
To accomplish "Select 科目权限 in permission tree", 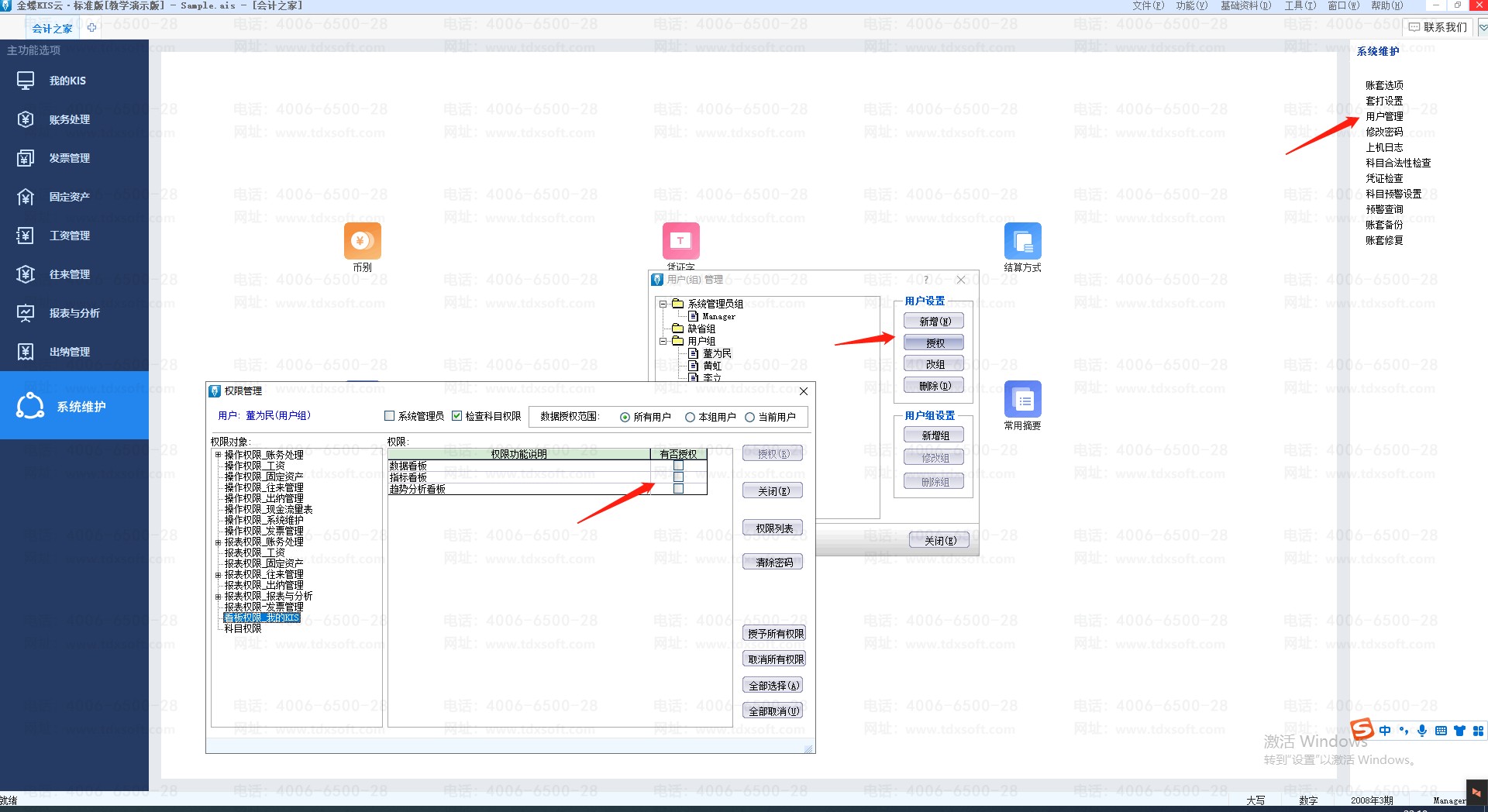I will point(243,629).
